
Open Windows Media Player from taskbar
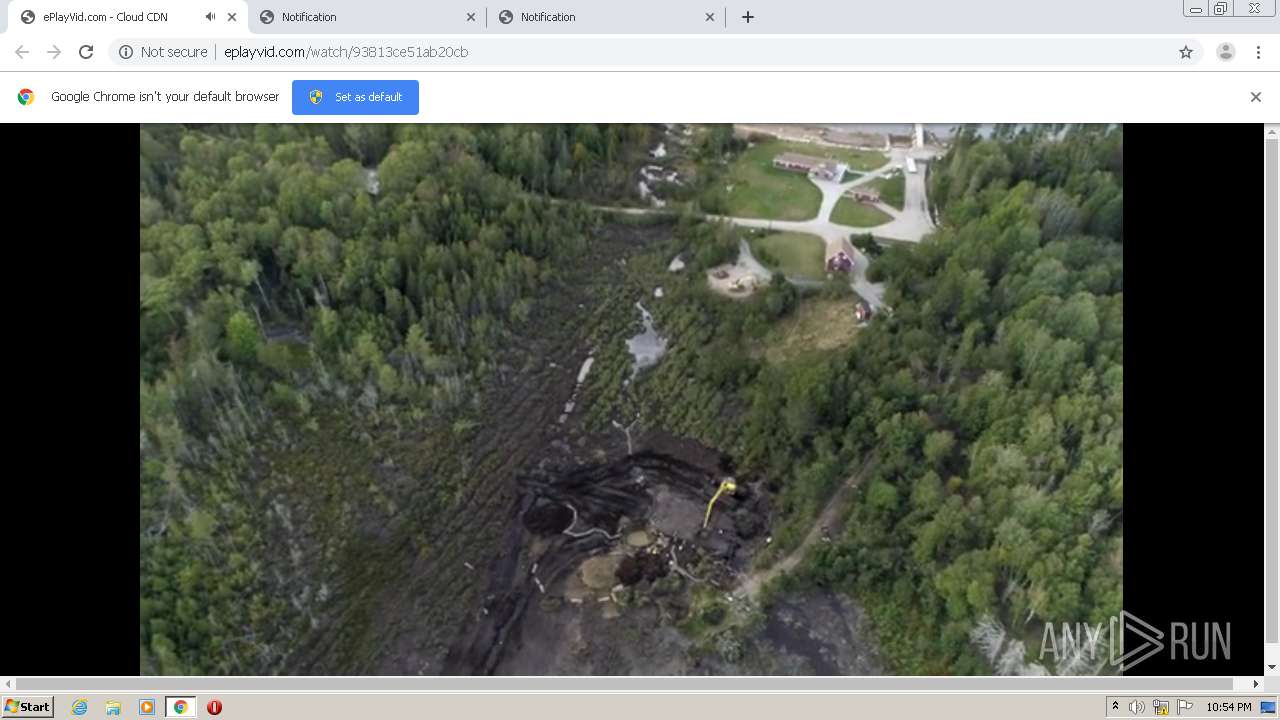[x=147, y=707]
